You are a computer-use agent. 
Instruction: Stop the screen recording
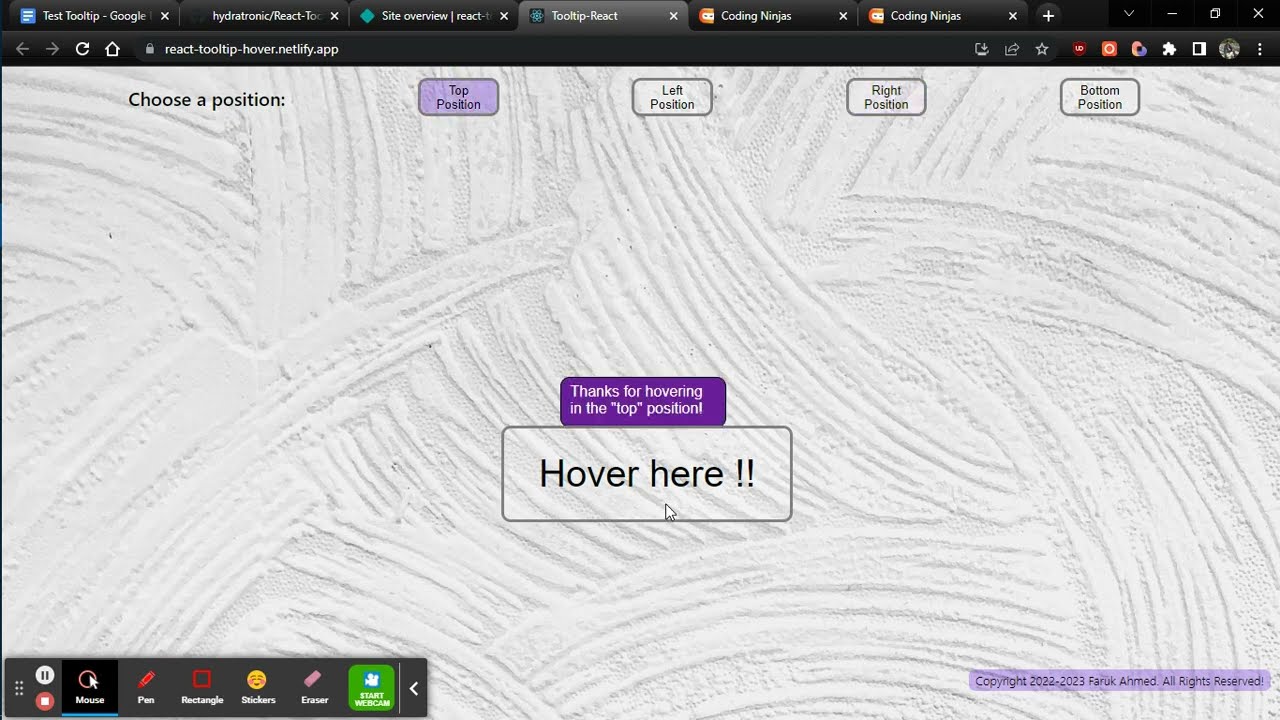(x=45, y=701)
